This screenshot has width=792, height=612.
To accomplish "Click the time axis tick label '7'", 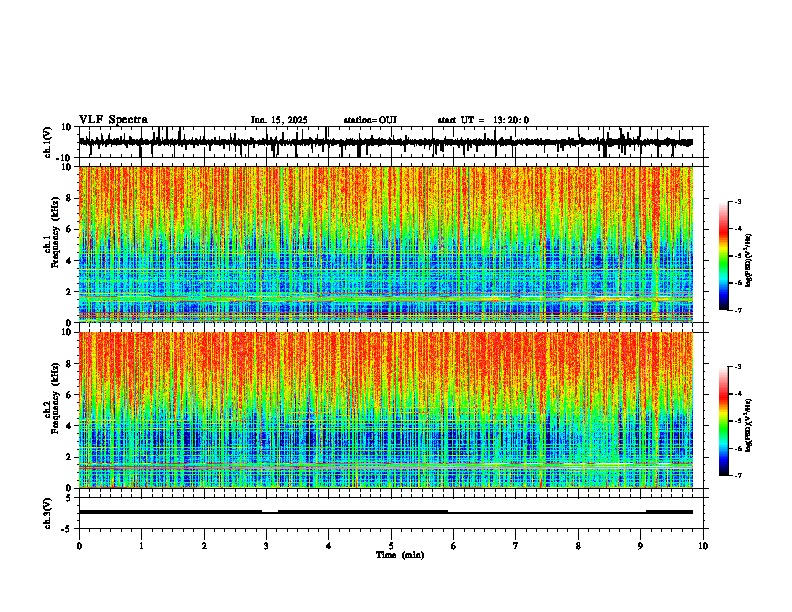I will click(516, 546).
